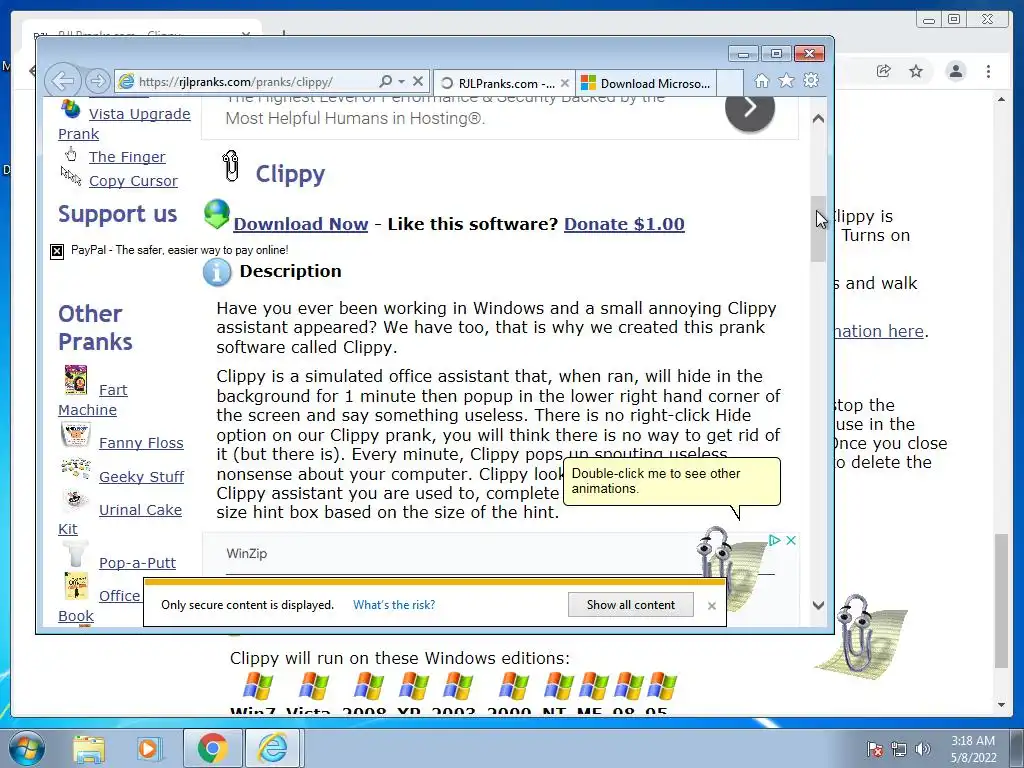The width and height of the screenshot is (1024, 768).
Task: Click the ad's next arrow circle button
Action: tap(750, 107)
